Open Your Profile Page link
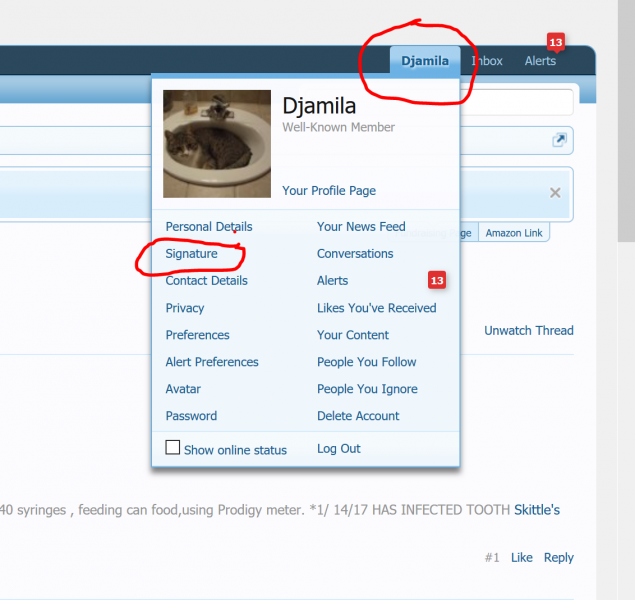The width and height of the screenshot is (635, 600). pos(329,191)
